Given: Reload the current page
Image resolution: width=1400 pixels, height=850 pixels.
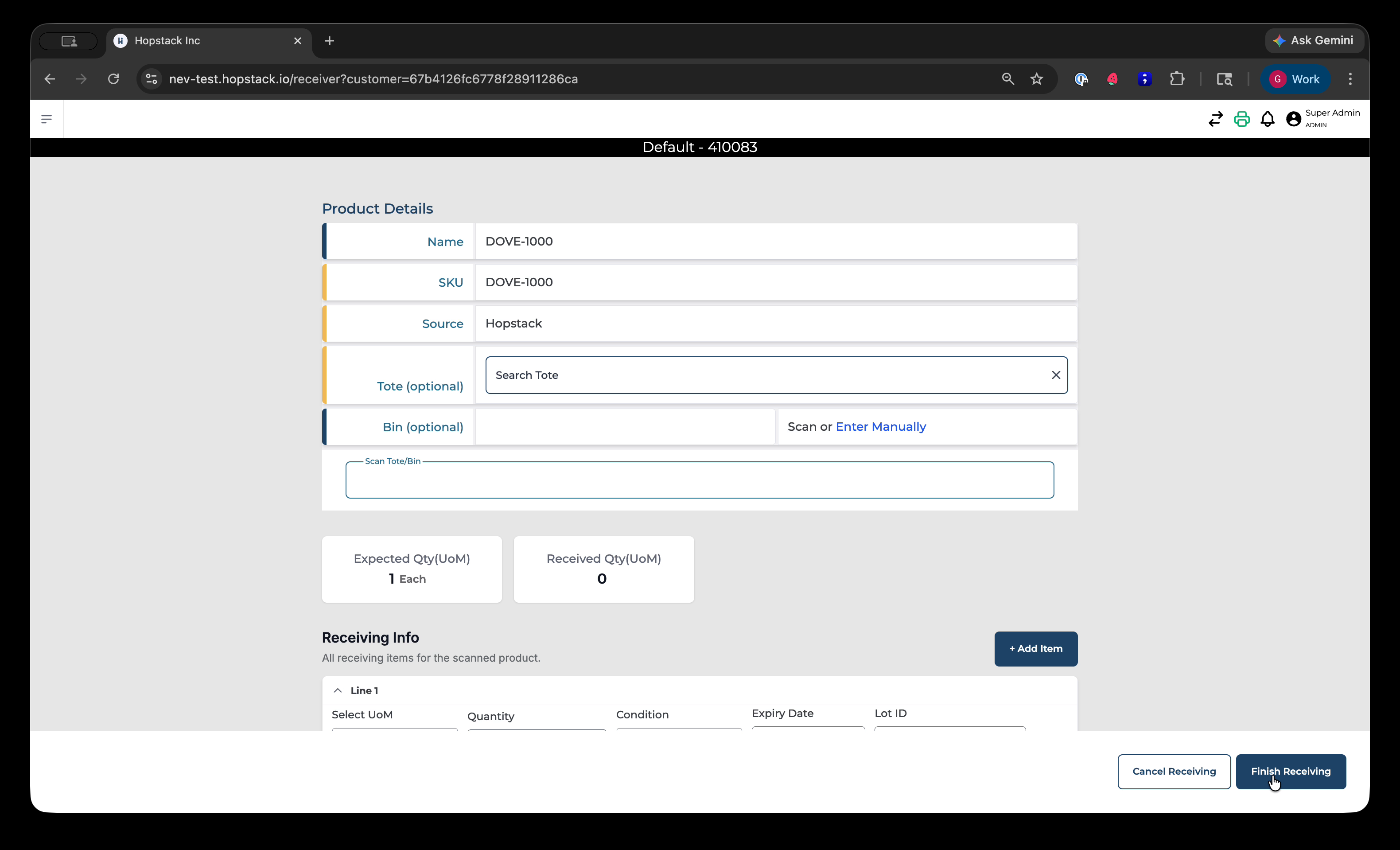Looking at the screenshot, I should [113, 79].
